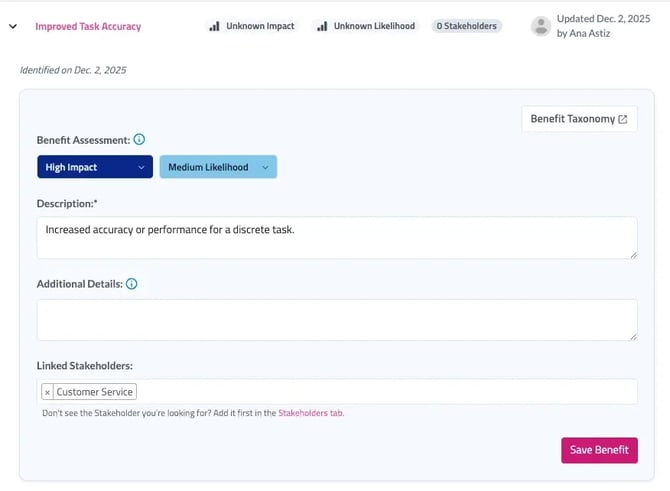This screenshot has height=491, width=670.
Task: Collapse the Improved Task Accuracy row chevron
Action: click(13, 26)
